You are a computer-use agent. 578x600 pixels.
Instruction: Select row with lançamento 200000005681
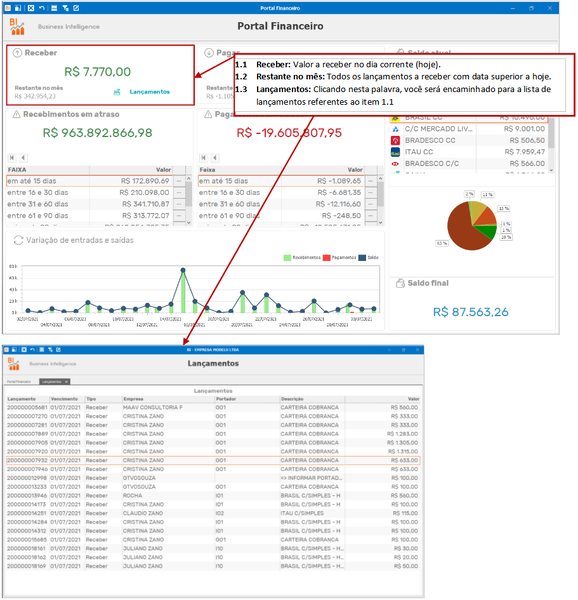213,408
